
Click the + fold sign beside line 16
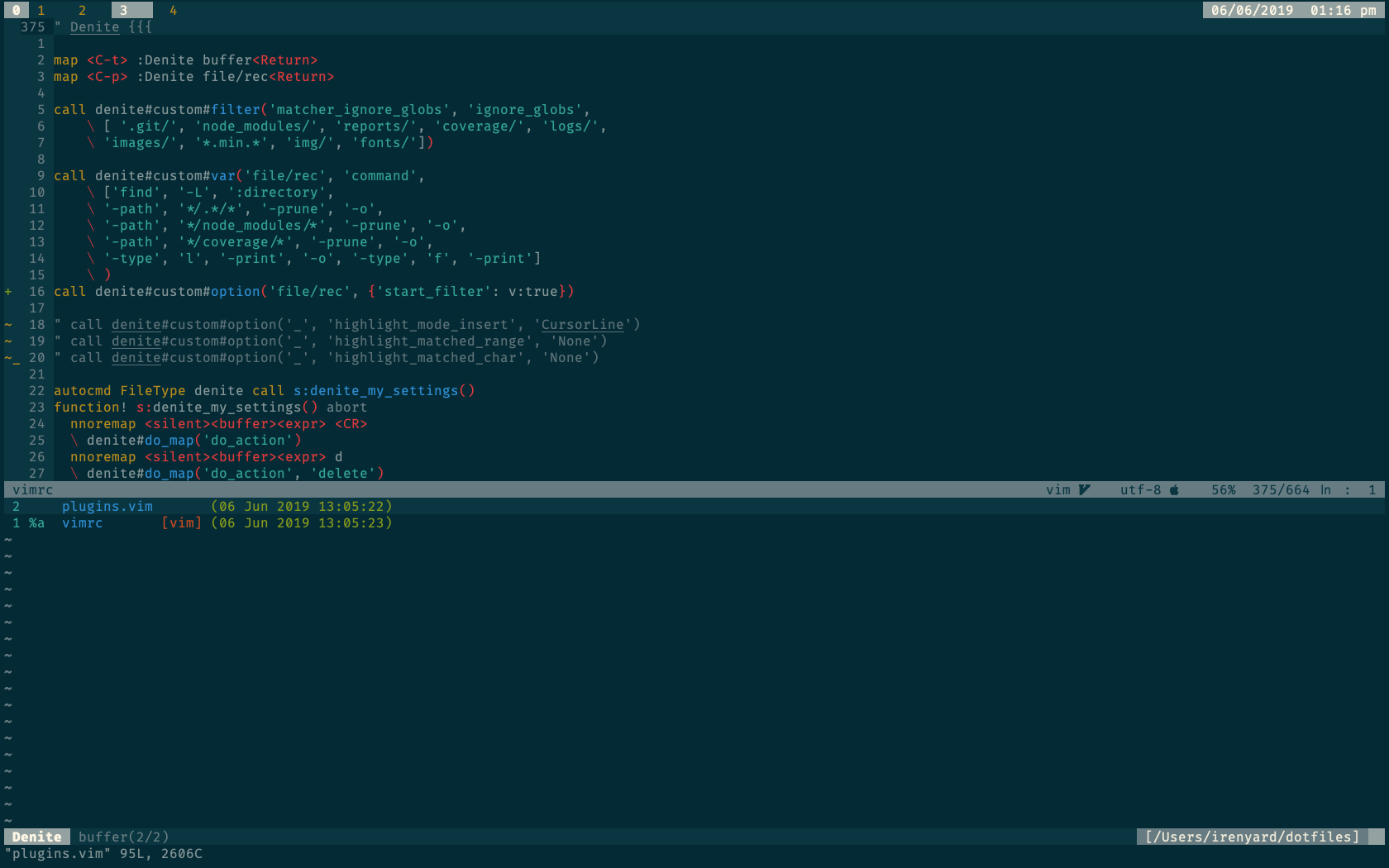[x=7, y=291]
